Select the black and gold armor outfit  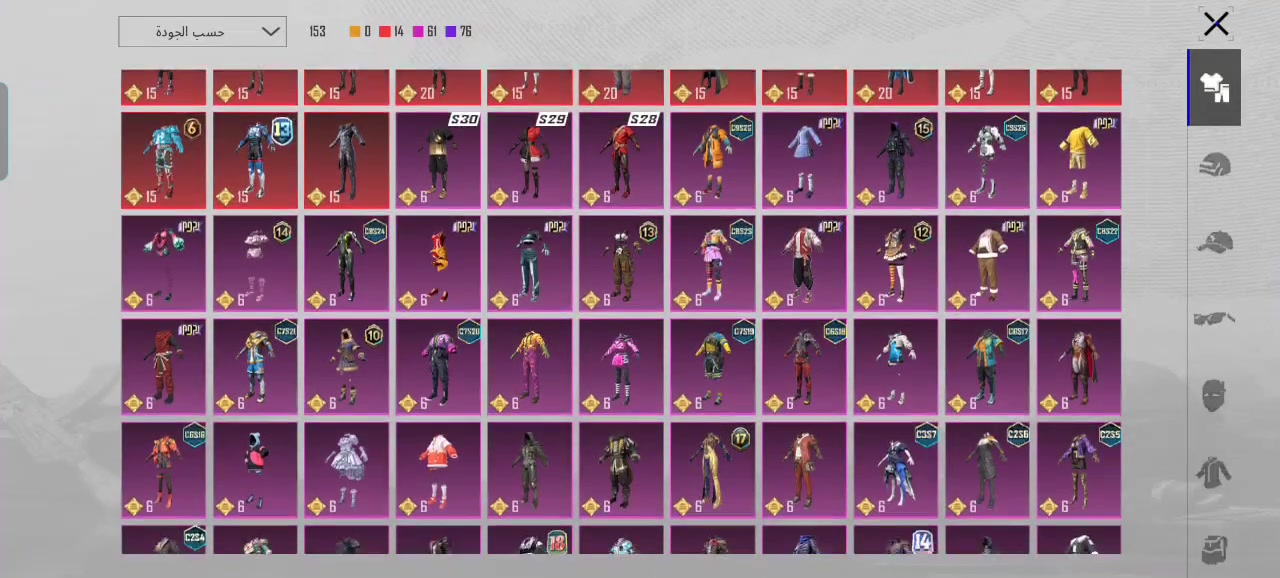[x=621, y=470]
